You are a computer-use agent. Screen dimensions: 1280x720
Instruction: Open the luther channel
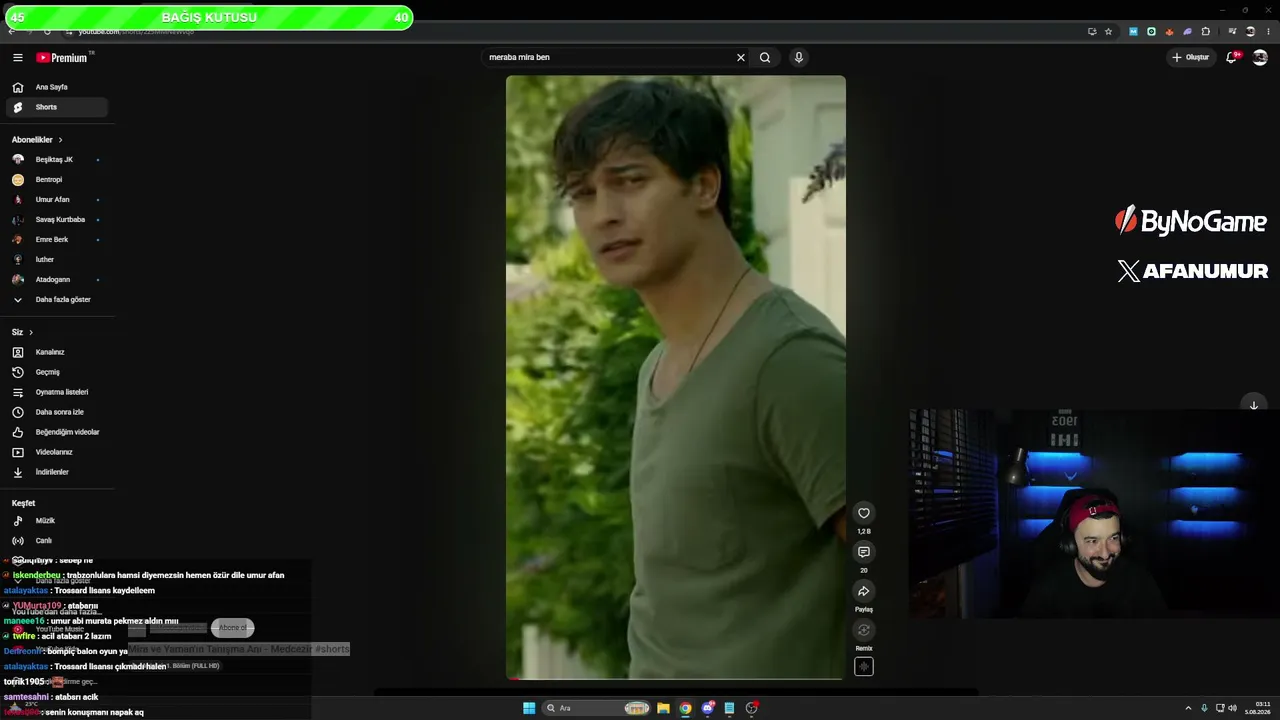(57, 260)
